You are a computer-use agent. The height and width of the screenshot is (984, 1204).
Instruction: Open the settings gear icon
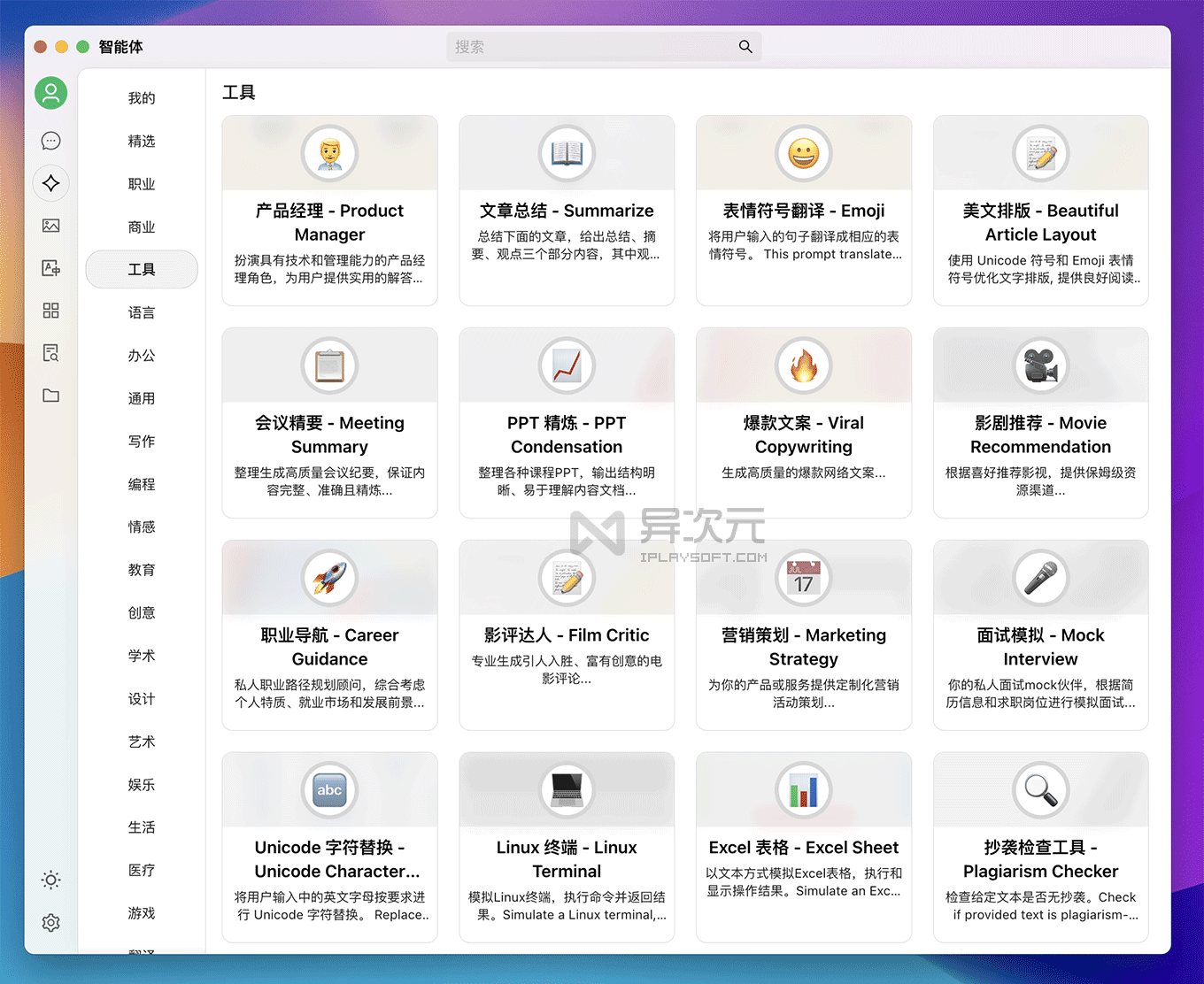click(x=50, y=922)
